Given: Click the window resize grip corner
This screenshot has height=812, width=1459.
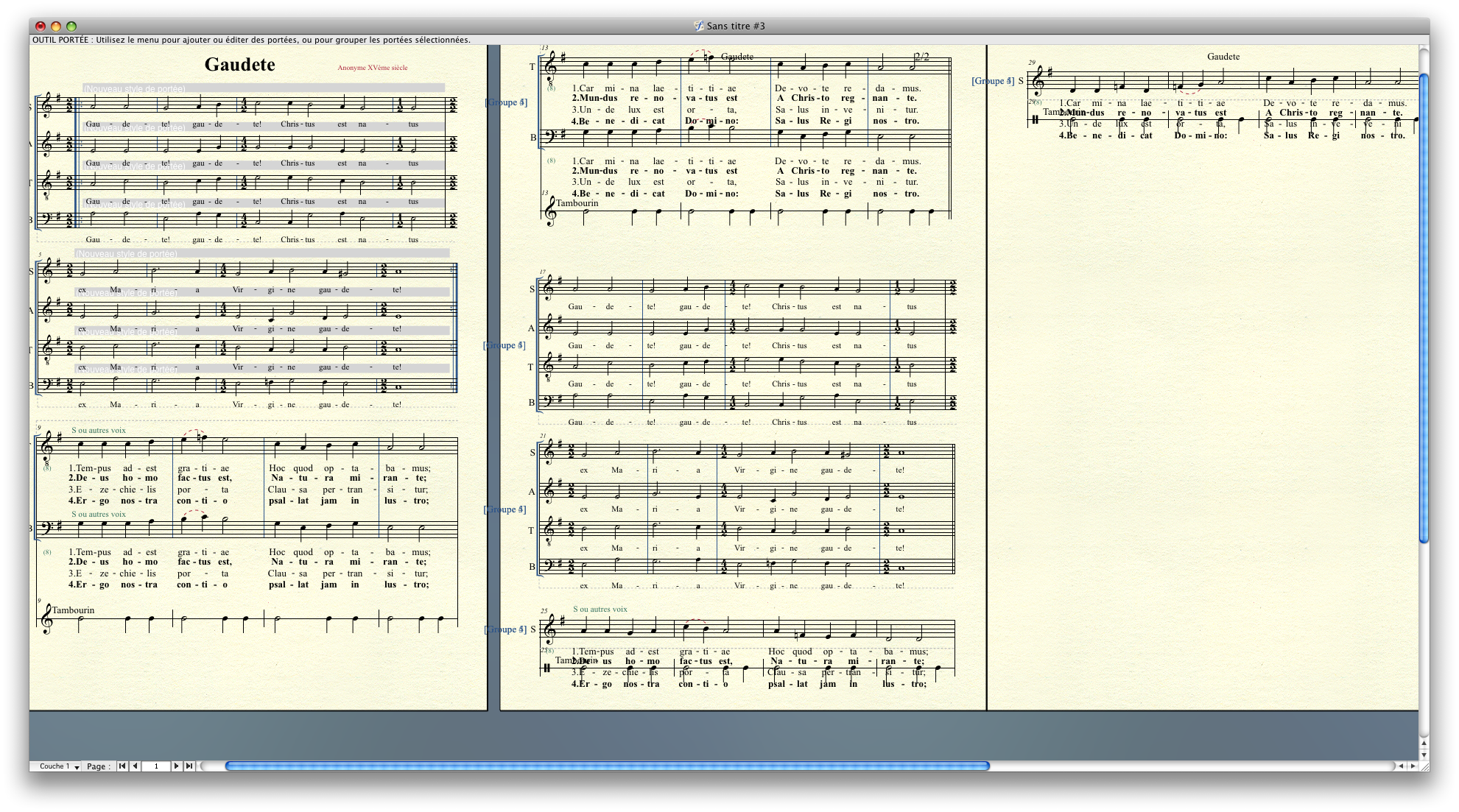Looking at the screenshot, I should click(x=1424, y=766).
